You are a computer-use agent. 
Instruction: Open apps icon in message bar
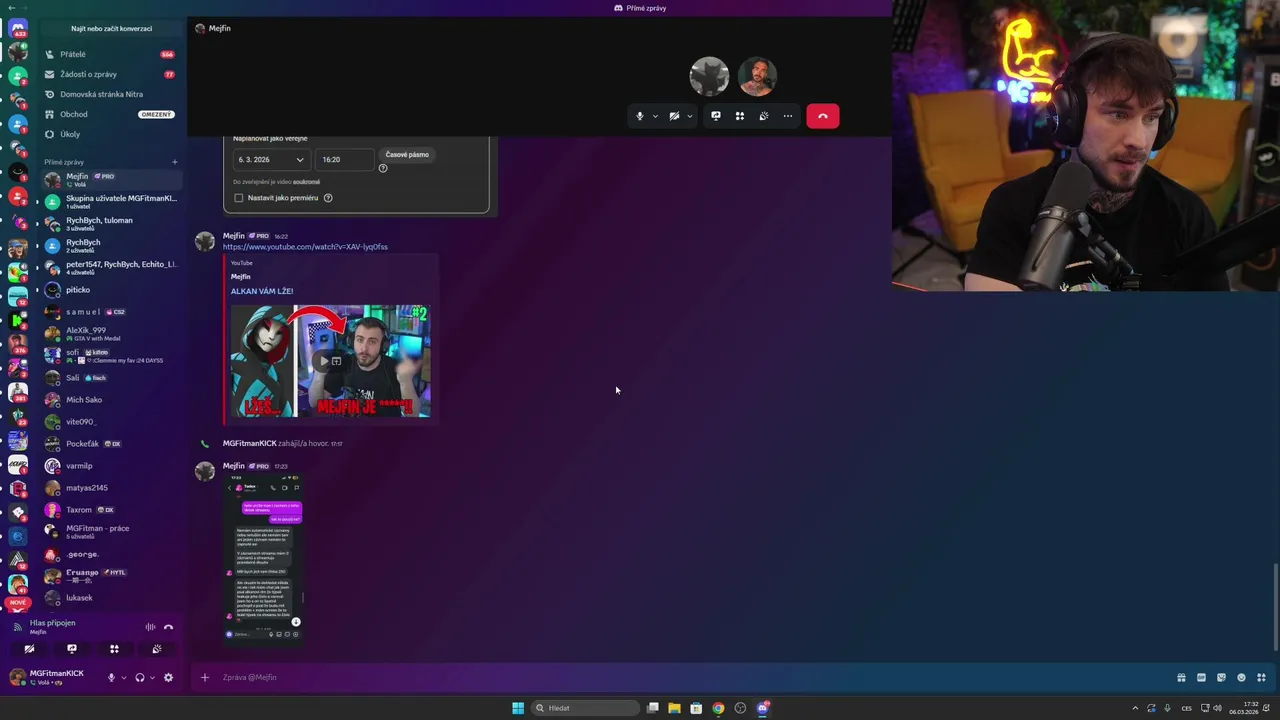pyautogui.click(x=1261, y=677)
